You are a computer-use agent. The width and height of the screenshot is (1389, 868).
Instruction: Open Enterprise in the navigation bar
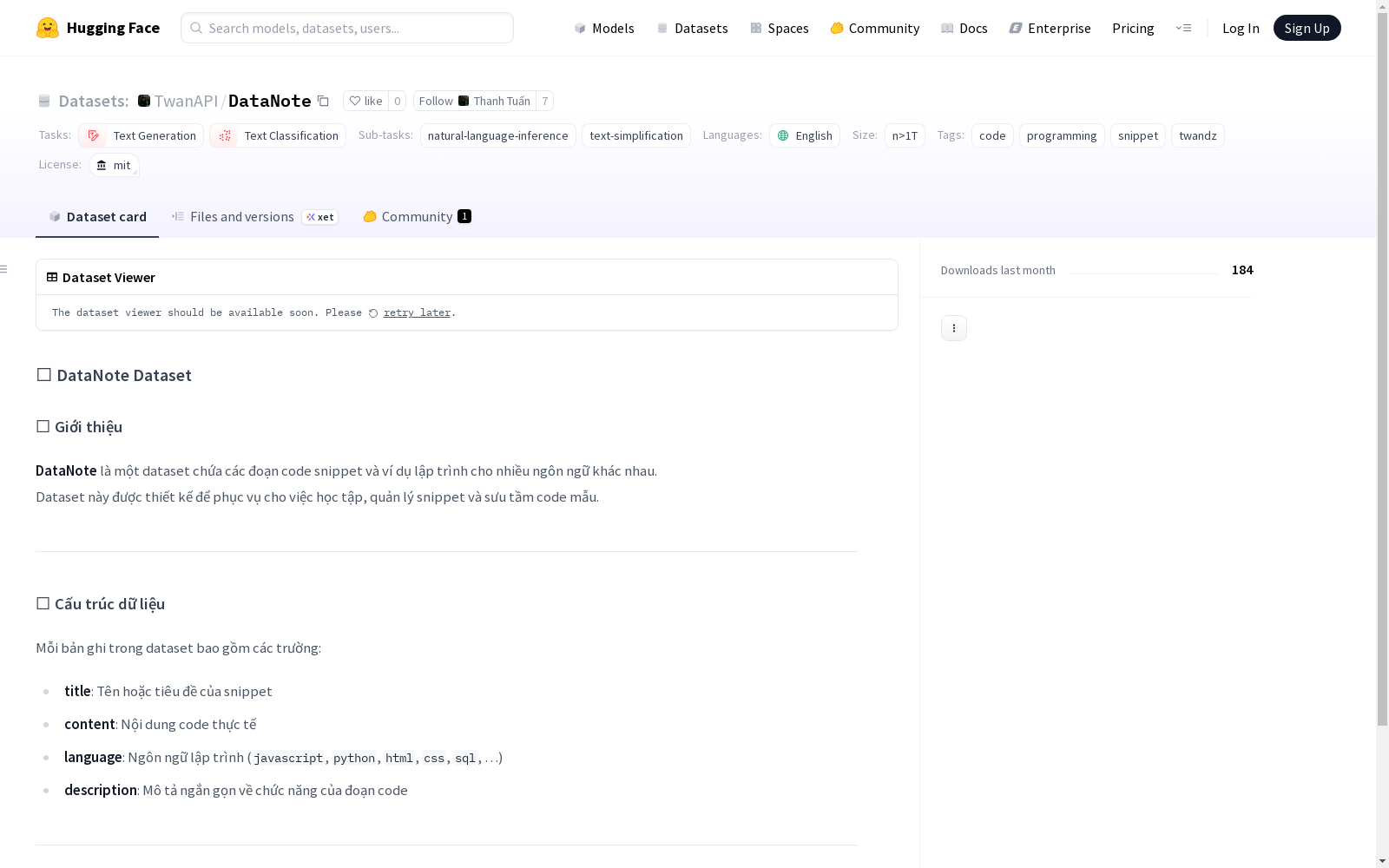coord(1050,28)
